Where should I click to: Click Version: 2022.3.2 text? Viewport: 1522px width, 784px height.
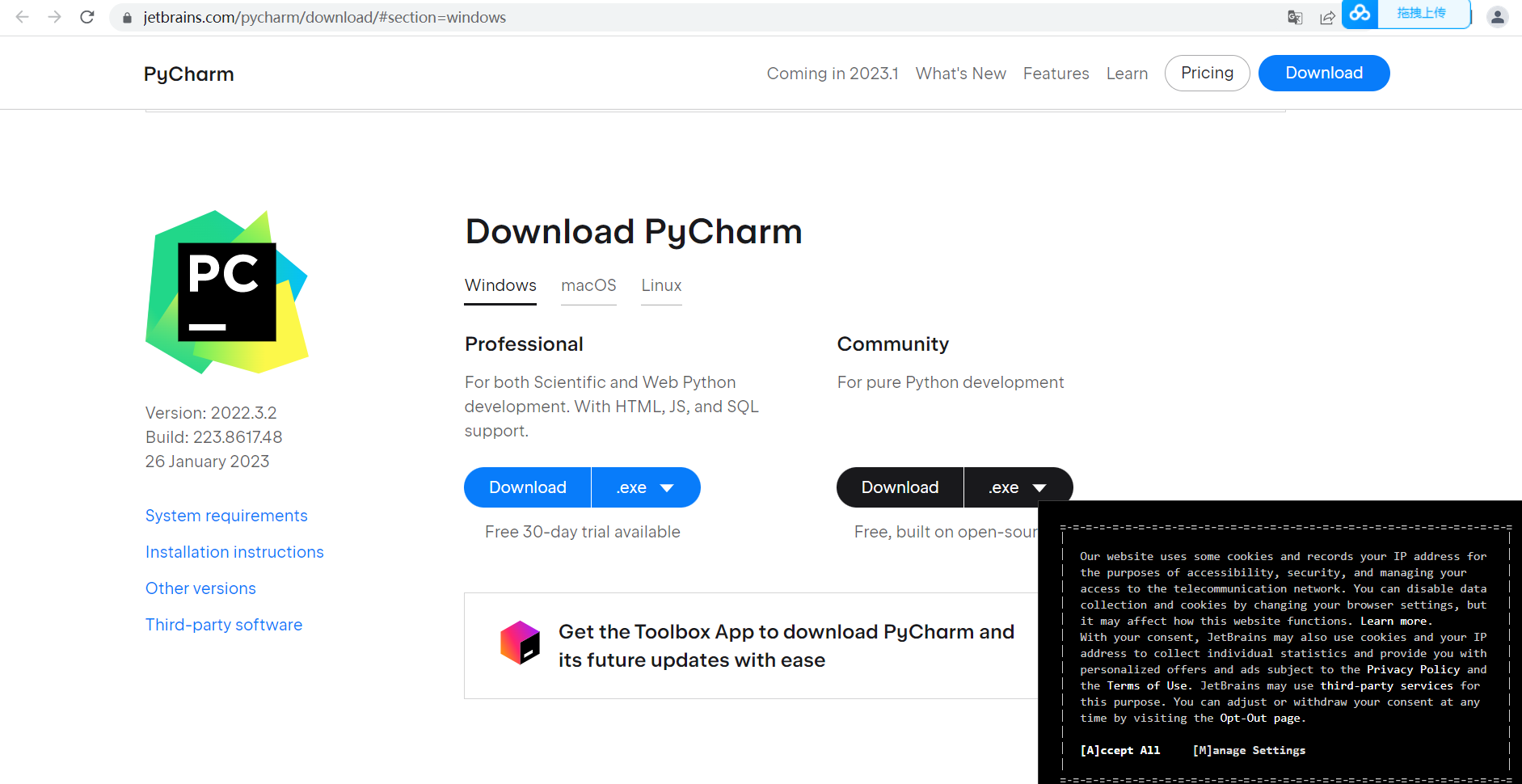click(x=211, y=413)
